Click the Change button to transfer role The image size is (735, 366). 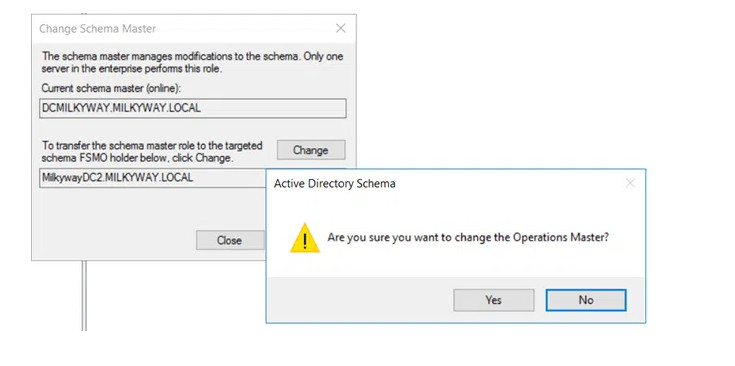tap(311, 150)
